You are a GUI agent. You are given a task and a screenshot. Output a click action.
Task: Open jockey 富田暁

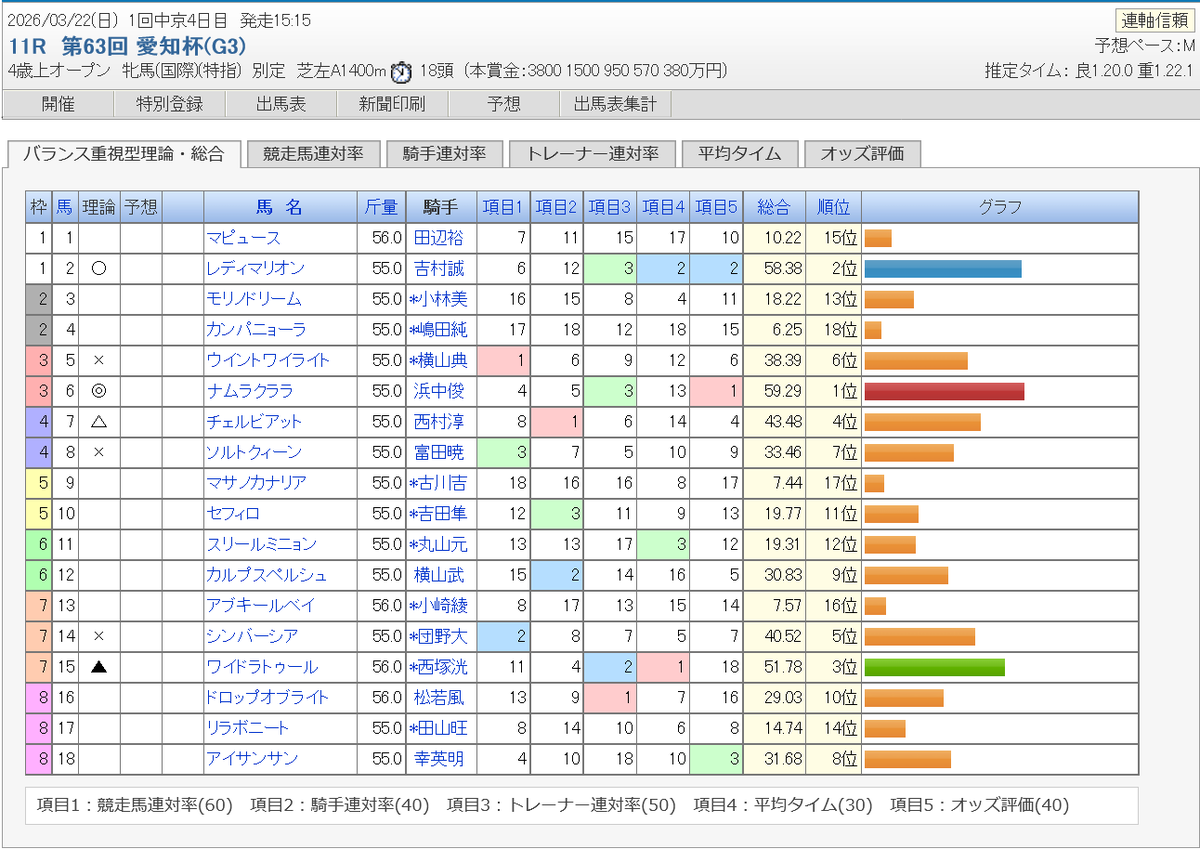point(439,452)
